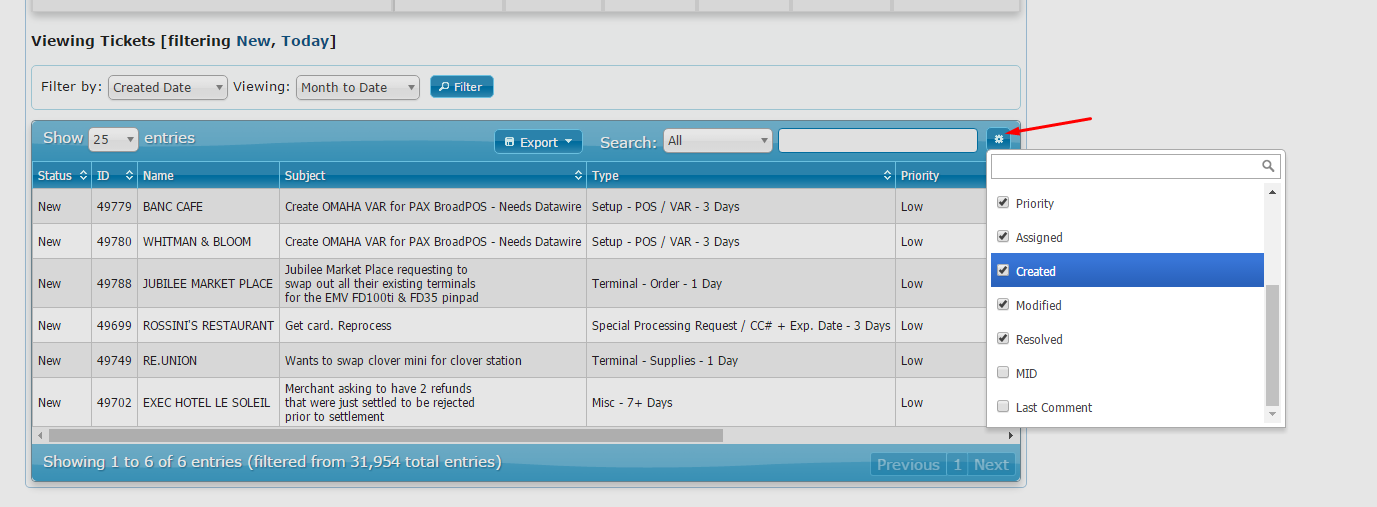
Task: Open the Filter by Created Date dropdown
Action: pos(168,88)
